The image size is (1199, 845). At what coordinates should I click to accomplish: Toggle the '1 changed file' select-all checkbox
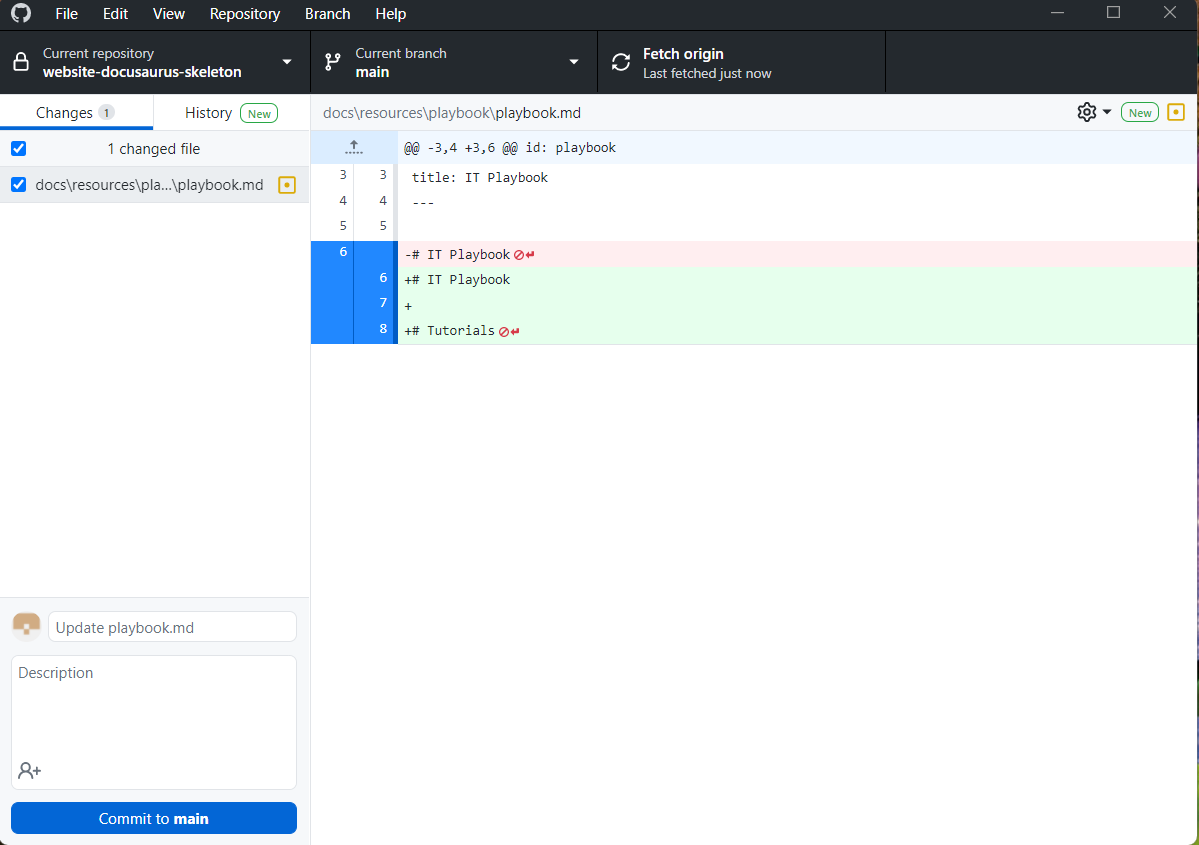[18, 149]
